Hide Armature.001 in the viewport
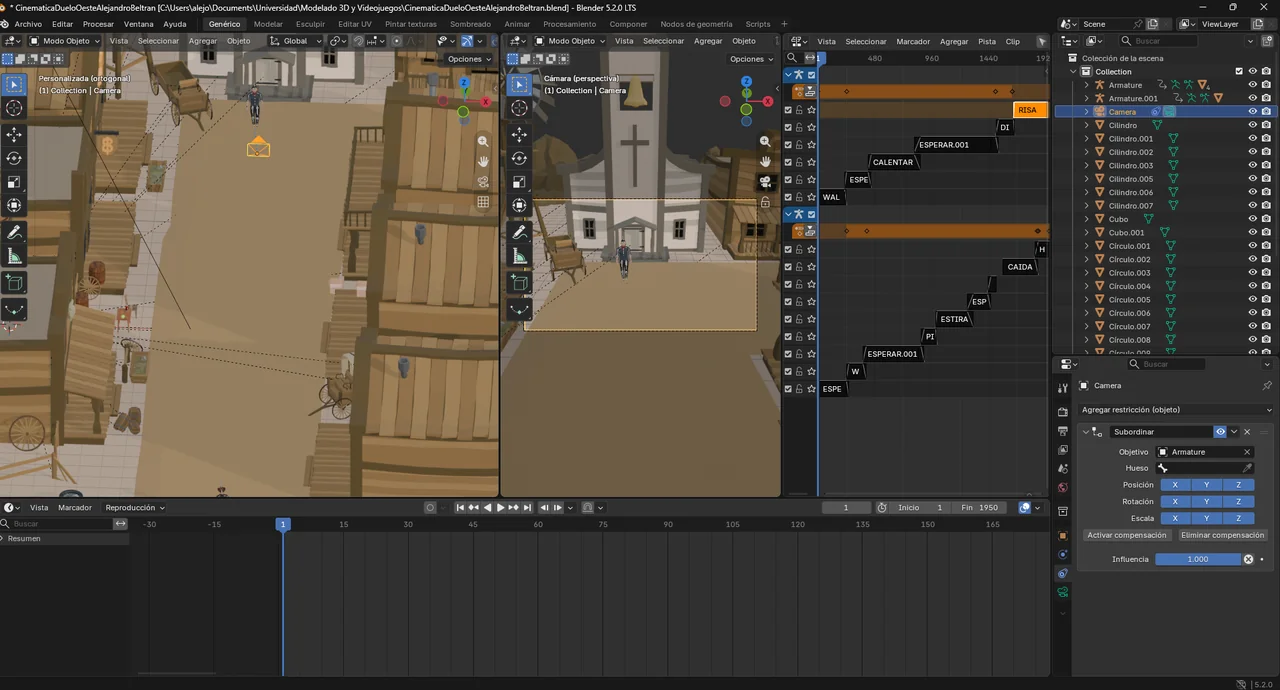 point(1252,98)
